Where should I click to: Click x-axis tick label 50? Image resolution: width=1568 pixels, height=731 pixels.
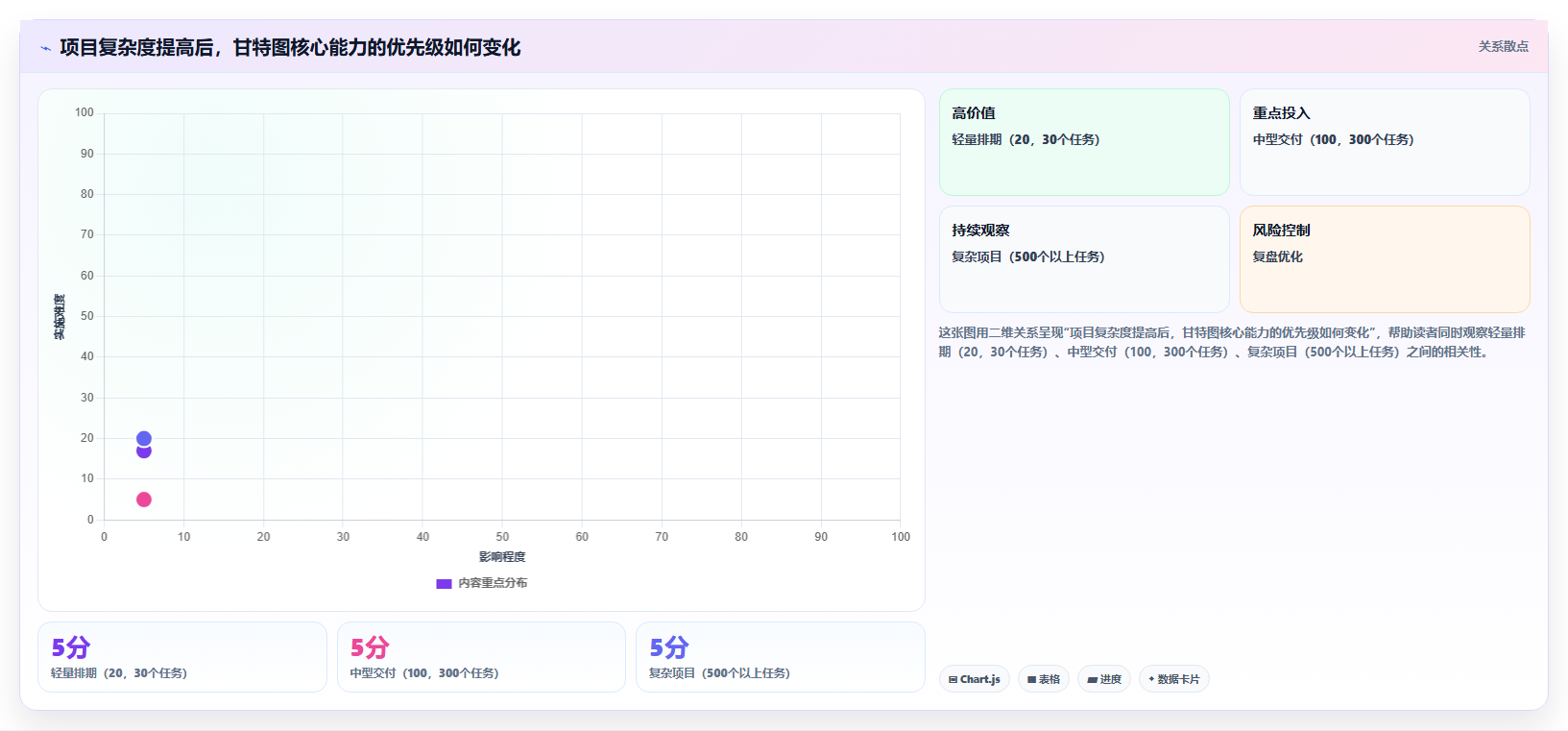[x=502, y=537]
